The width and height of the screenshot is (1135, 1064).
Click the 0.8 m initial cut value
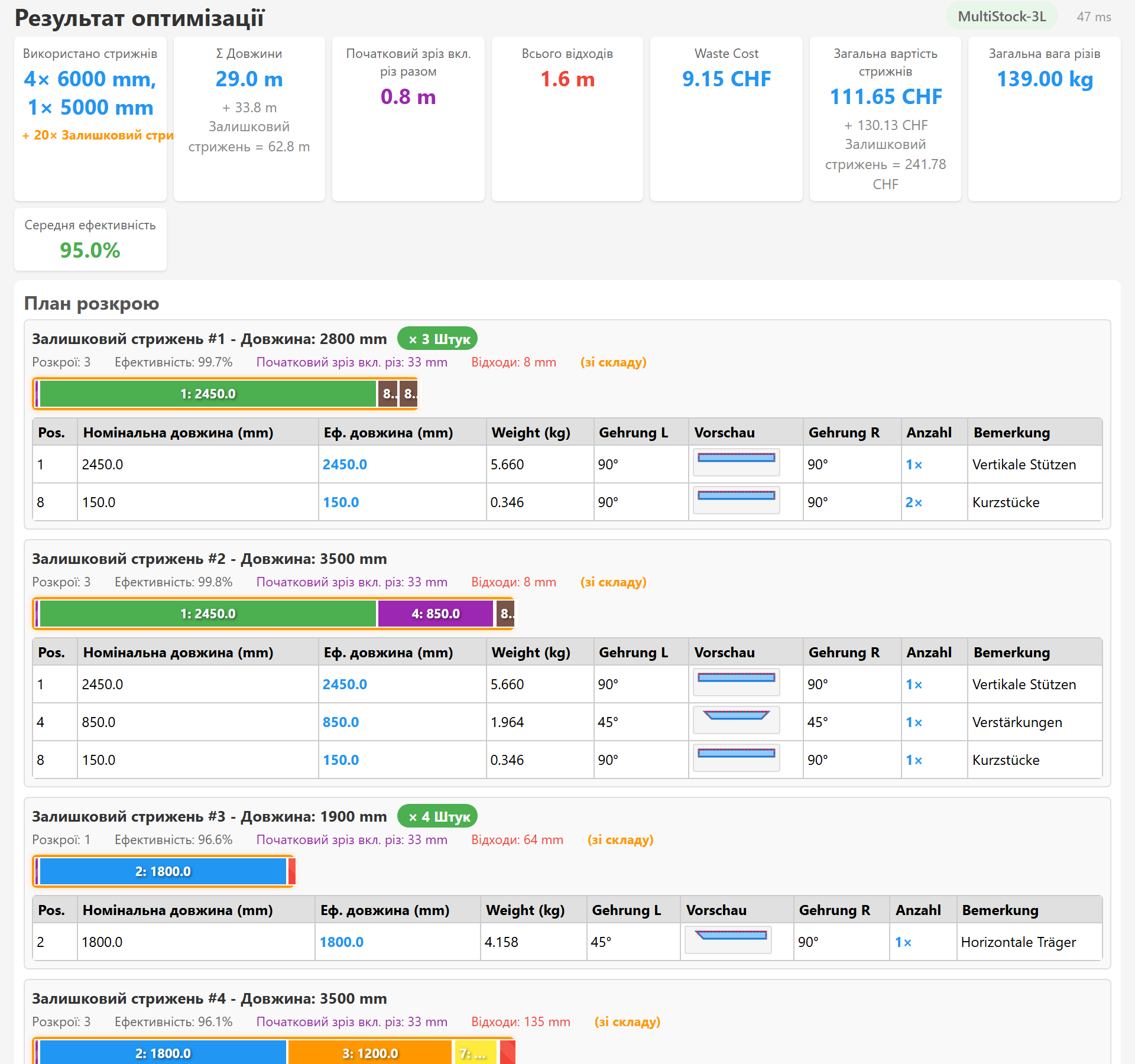pyautogui.click(x=408, y=97)
